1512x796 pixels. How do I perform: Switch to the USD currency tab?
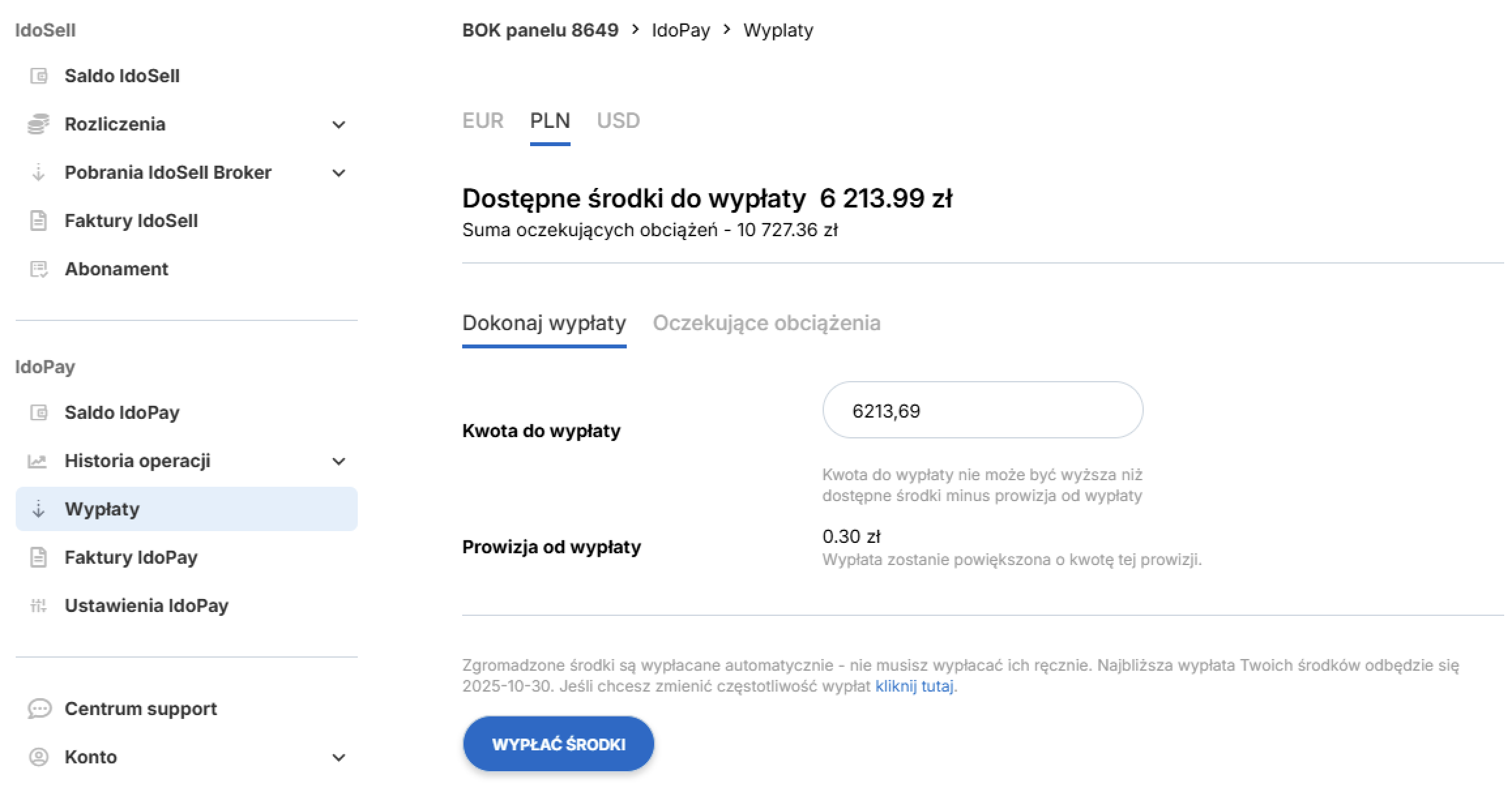pos(618,121)
